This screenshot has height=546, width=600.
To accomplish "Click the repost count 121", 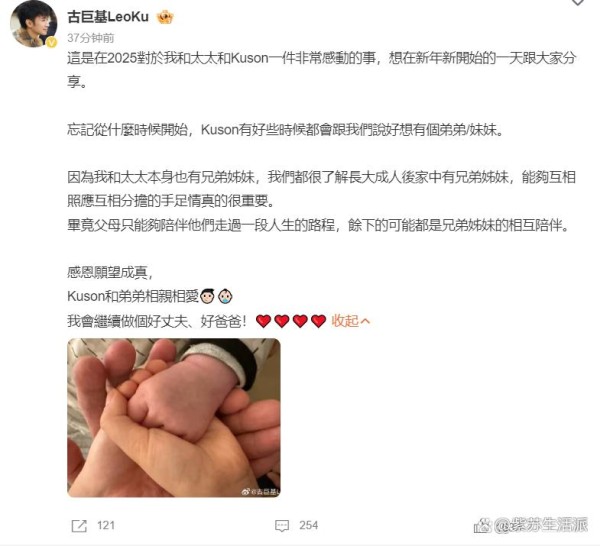I will [x=106, y=525].
